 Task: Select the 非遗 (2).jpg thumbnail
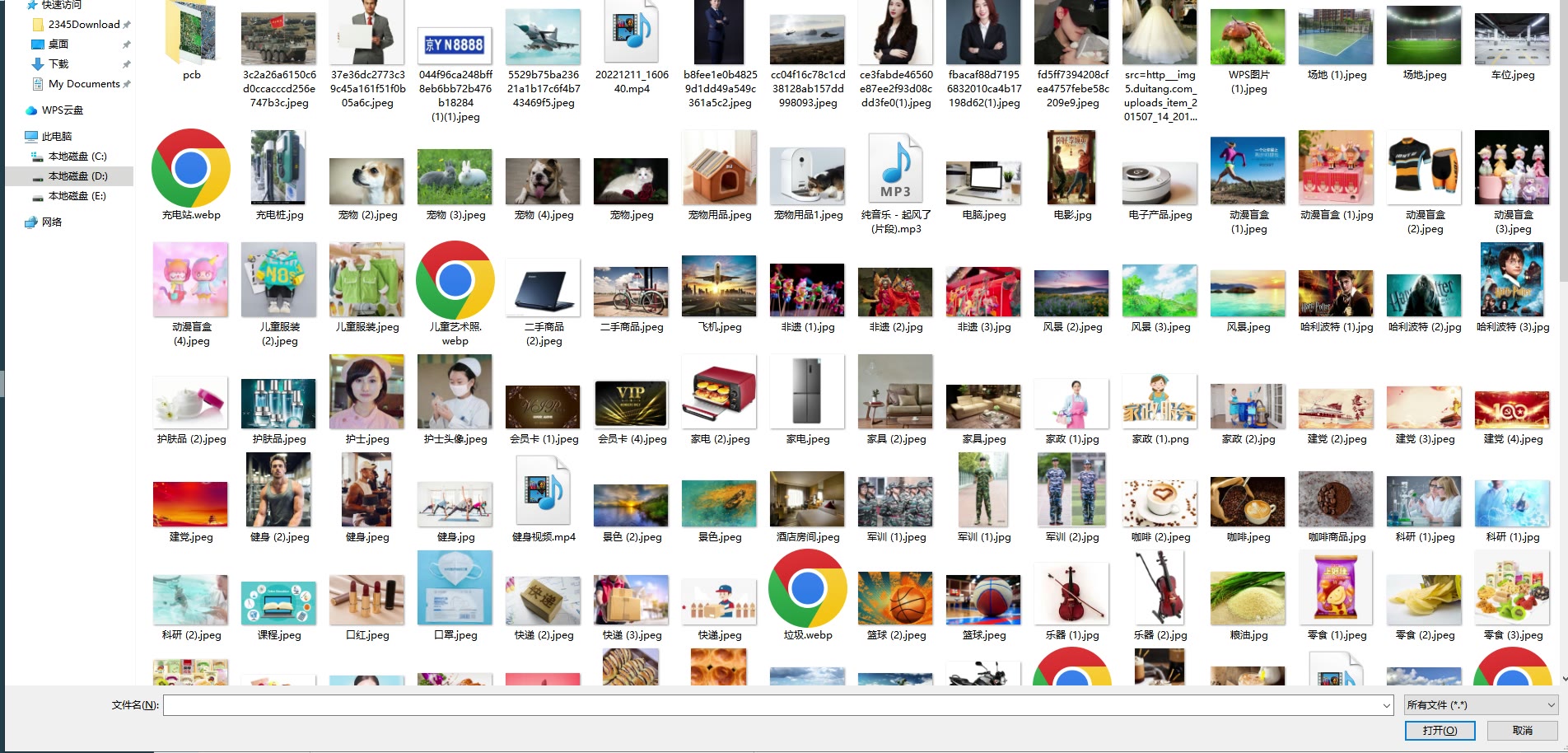(x=896, y=292)
